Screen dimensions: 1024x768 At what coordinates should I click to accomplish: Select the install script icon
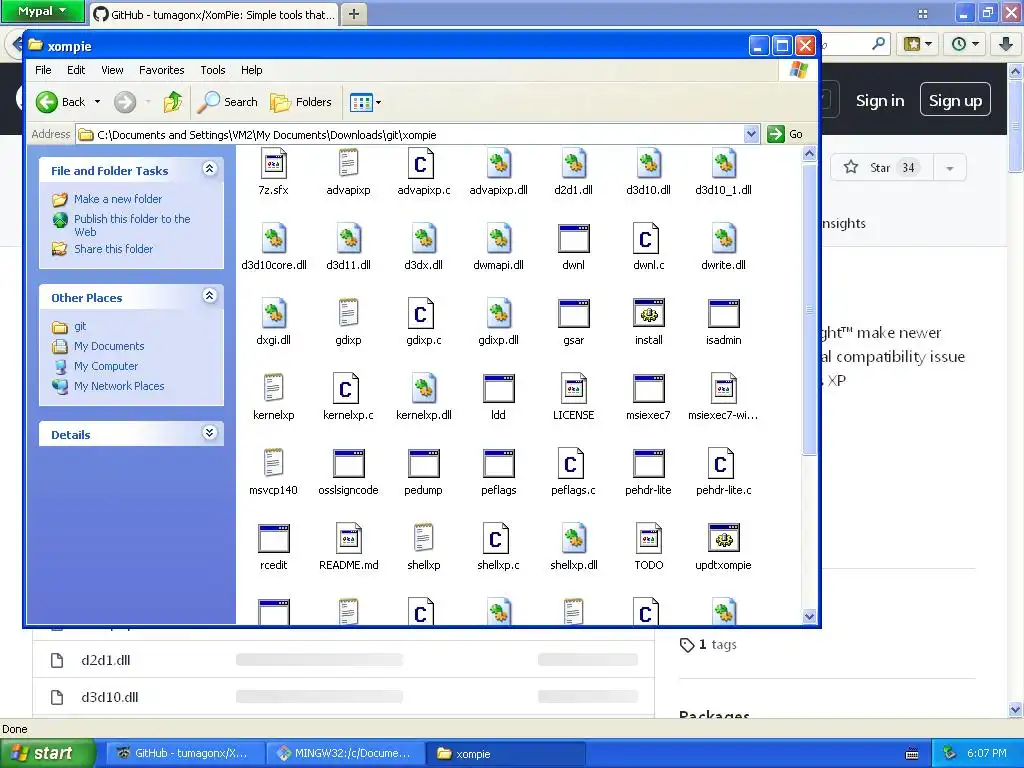tap(648, 313)
